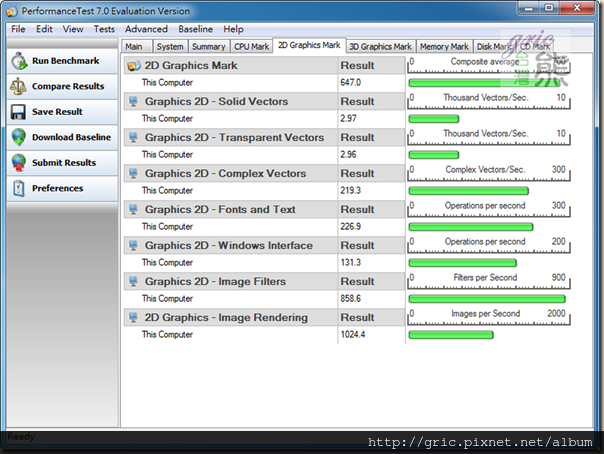Viewport: 604px width, 454px height.
Task: Click the 1024.4 Image Rendering result
Action: click(x=353, y=335)
